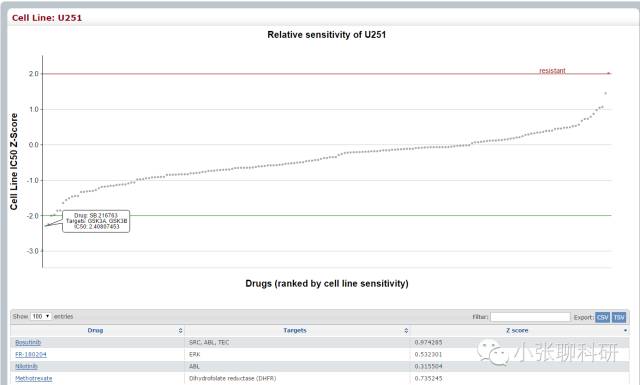Open the Nilotinib drug link
Image resolution: width=640 pixels, height=385 pixels.
pos(27,366)
